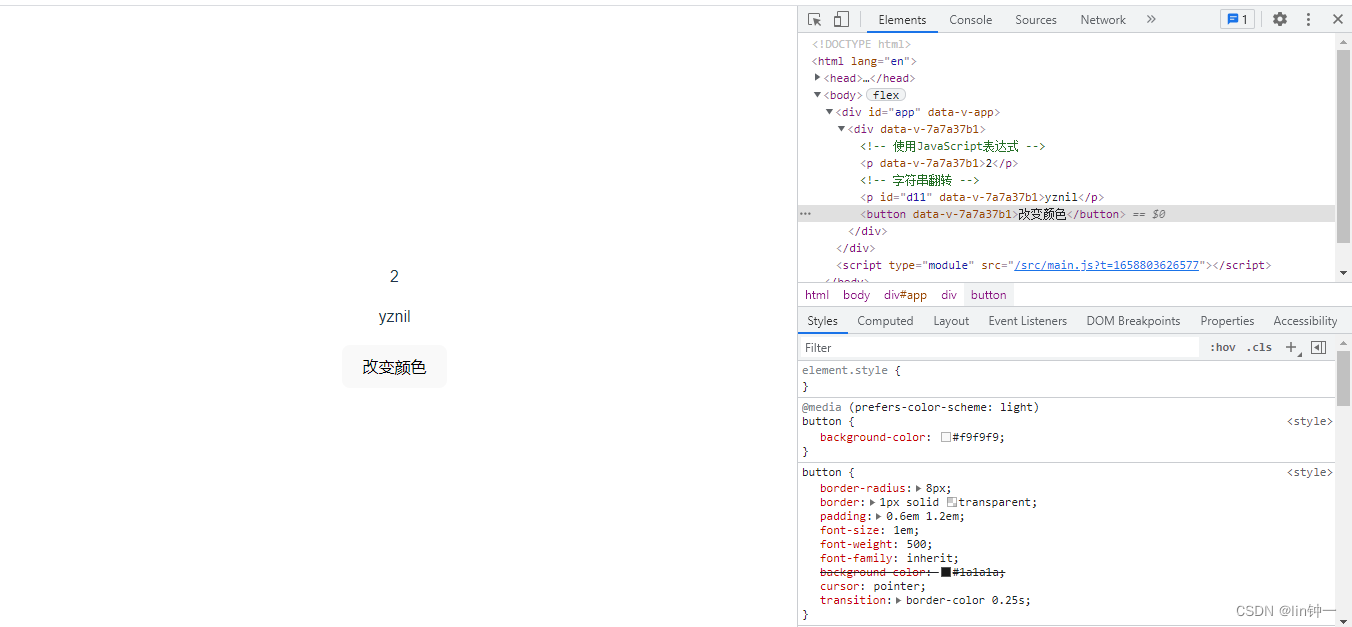
Task: Open the /src/main.js script link
Action: (x=1106, y=265)
